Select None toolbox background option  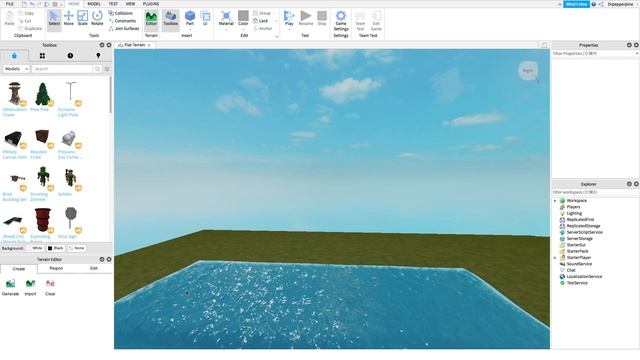pos(77,248)
